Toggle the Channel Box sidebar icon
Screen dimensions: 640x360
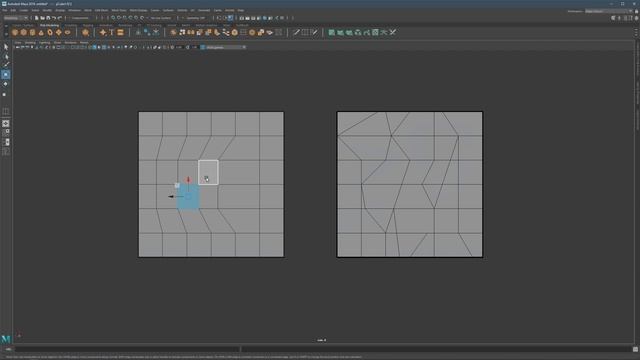click(637, 18)
